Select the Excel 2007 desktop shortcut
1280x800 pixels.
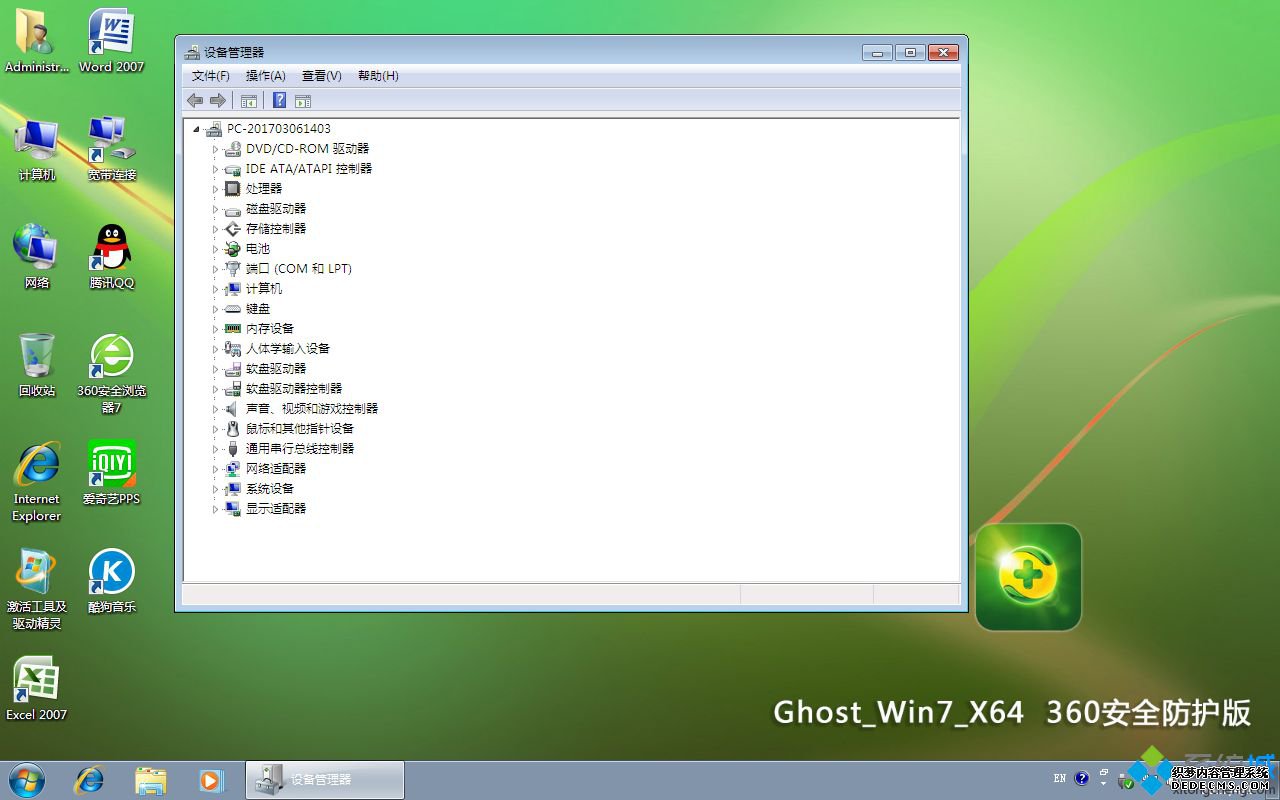(37, 689)
